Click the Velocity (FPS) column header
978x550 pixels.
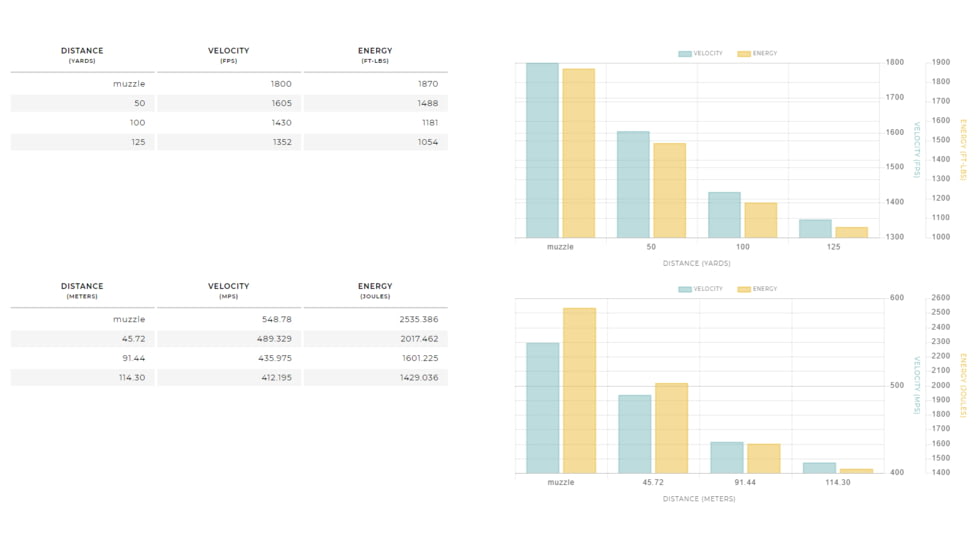pos(228,55)
